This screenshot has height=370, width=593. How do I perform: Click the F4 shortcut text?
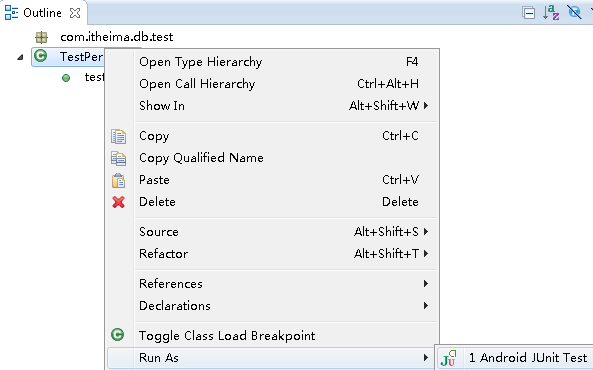[412, 62]
